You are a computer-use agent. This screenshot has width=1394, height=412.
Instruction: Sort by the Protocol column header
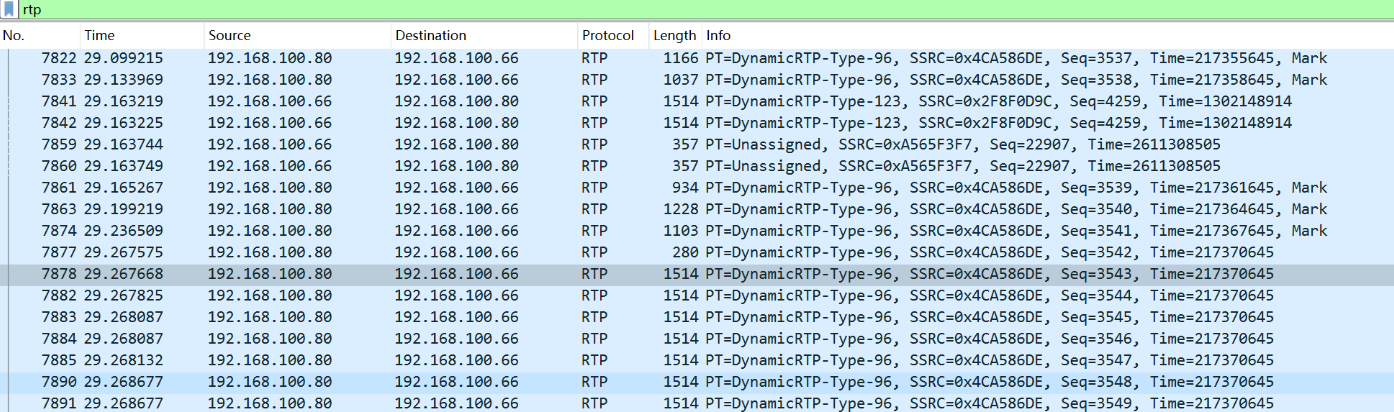click(613, 36)
